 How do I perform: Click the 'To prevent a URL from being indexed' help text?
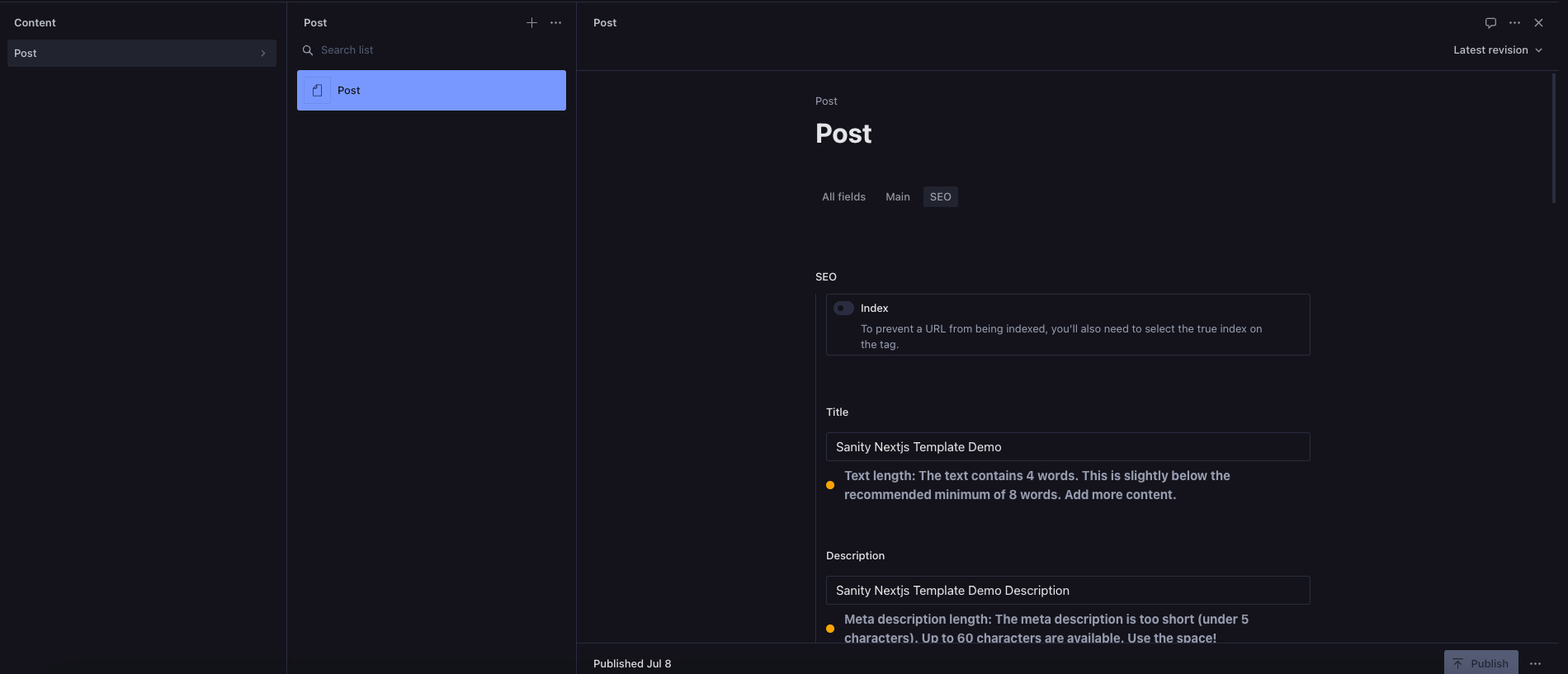coord(1061,337)
